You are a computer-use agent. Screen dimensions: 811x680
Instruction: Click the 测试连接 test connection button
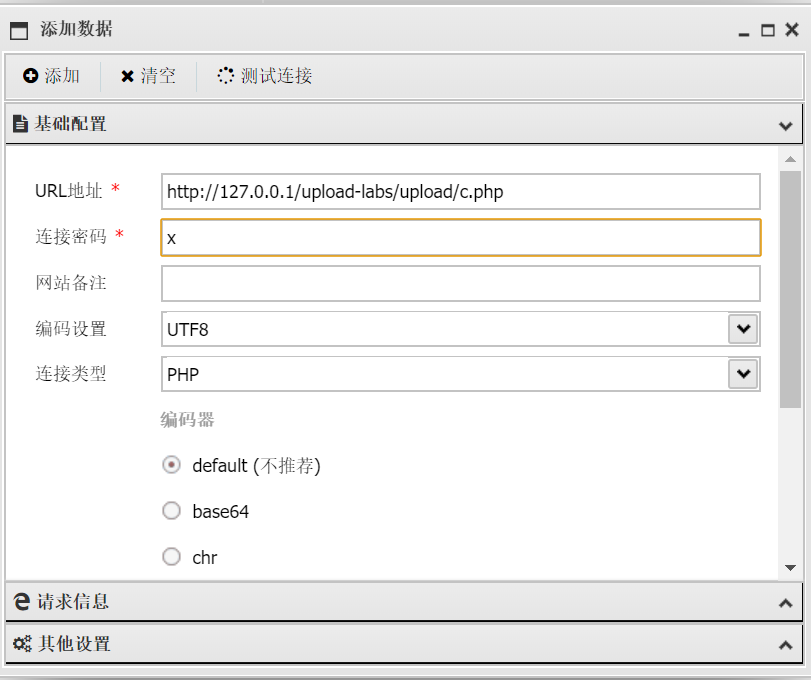click(264, 76)
